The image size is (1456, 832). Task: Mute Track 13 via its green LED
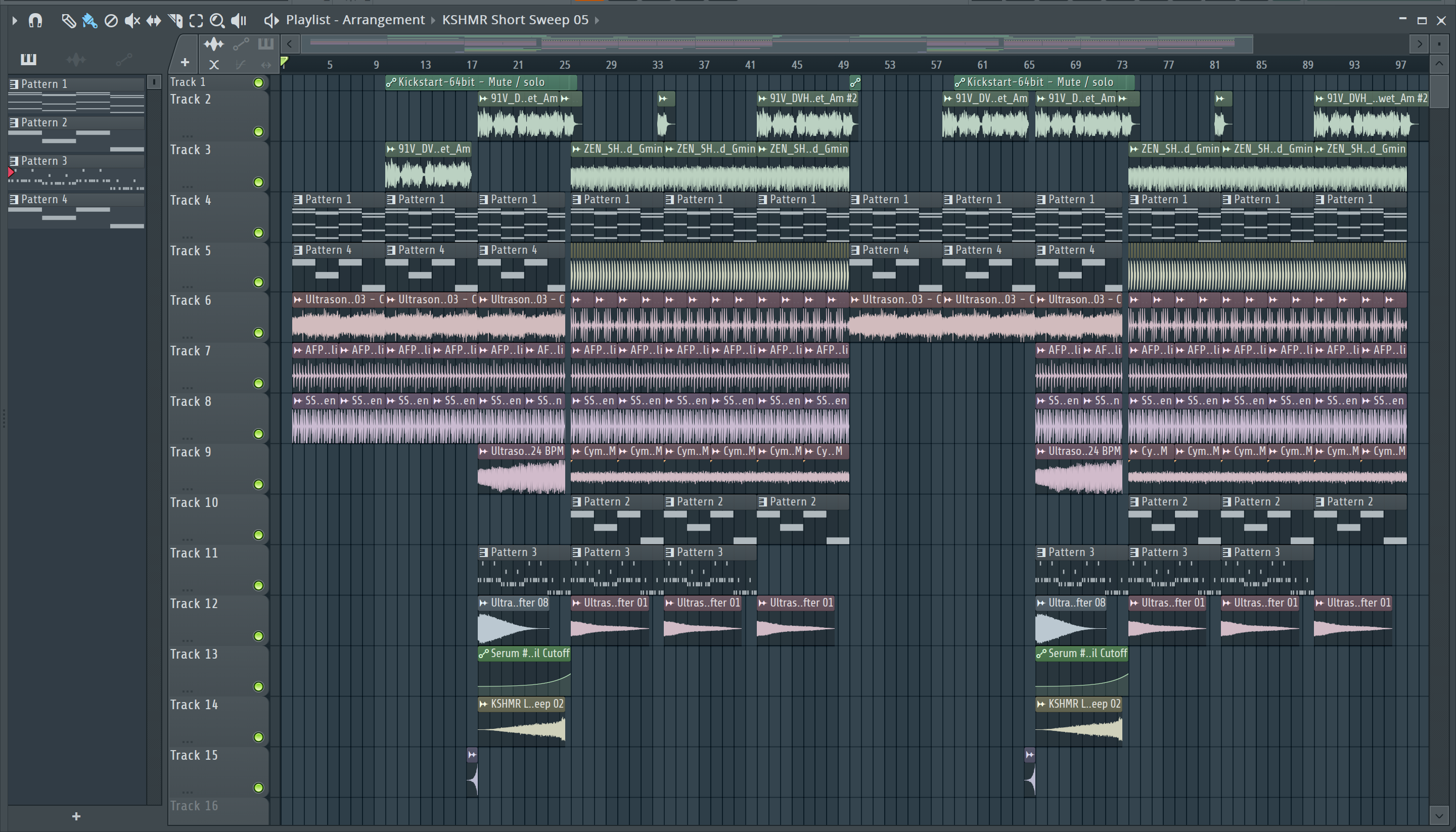(x=258, y=687)
